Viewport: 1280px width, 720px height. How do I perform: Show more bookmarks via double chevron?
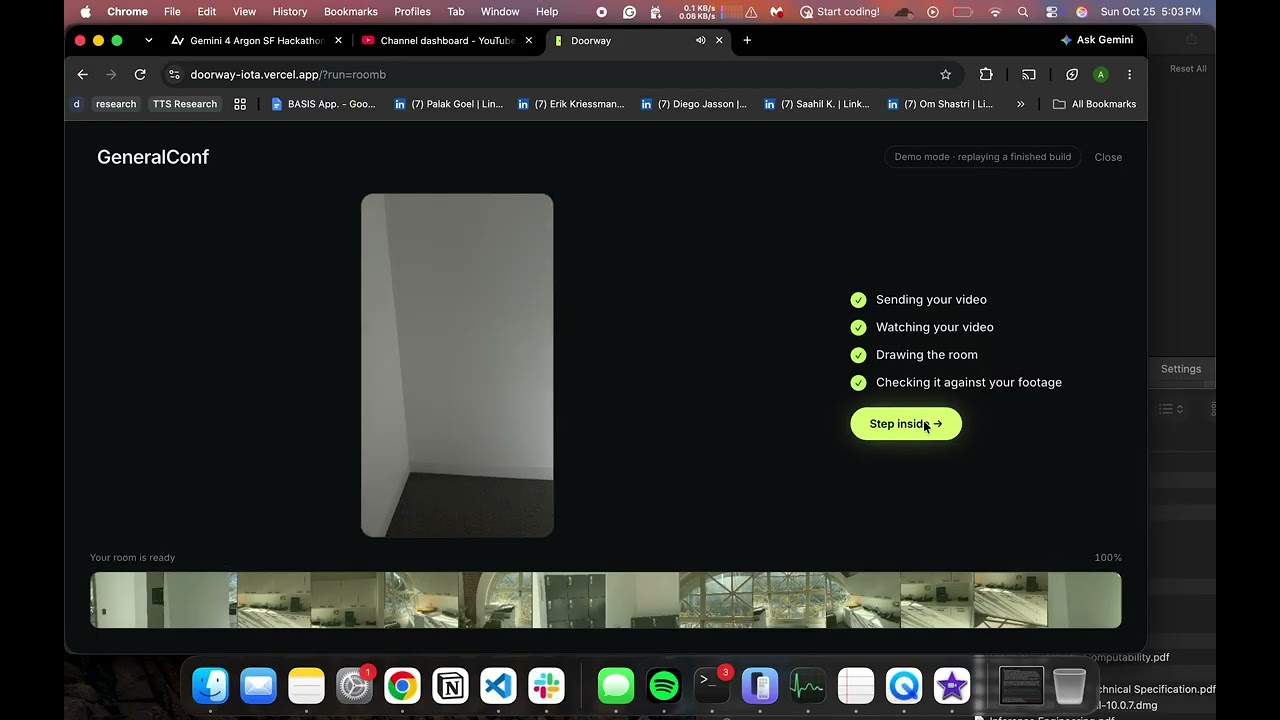pos(1020,104)
